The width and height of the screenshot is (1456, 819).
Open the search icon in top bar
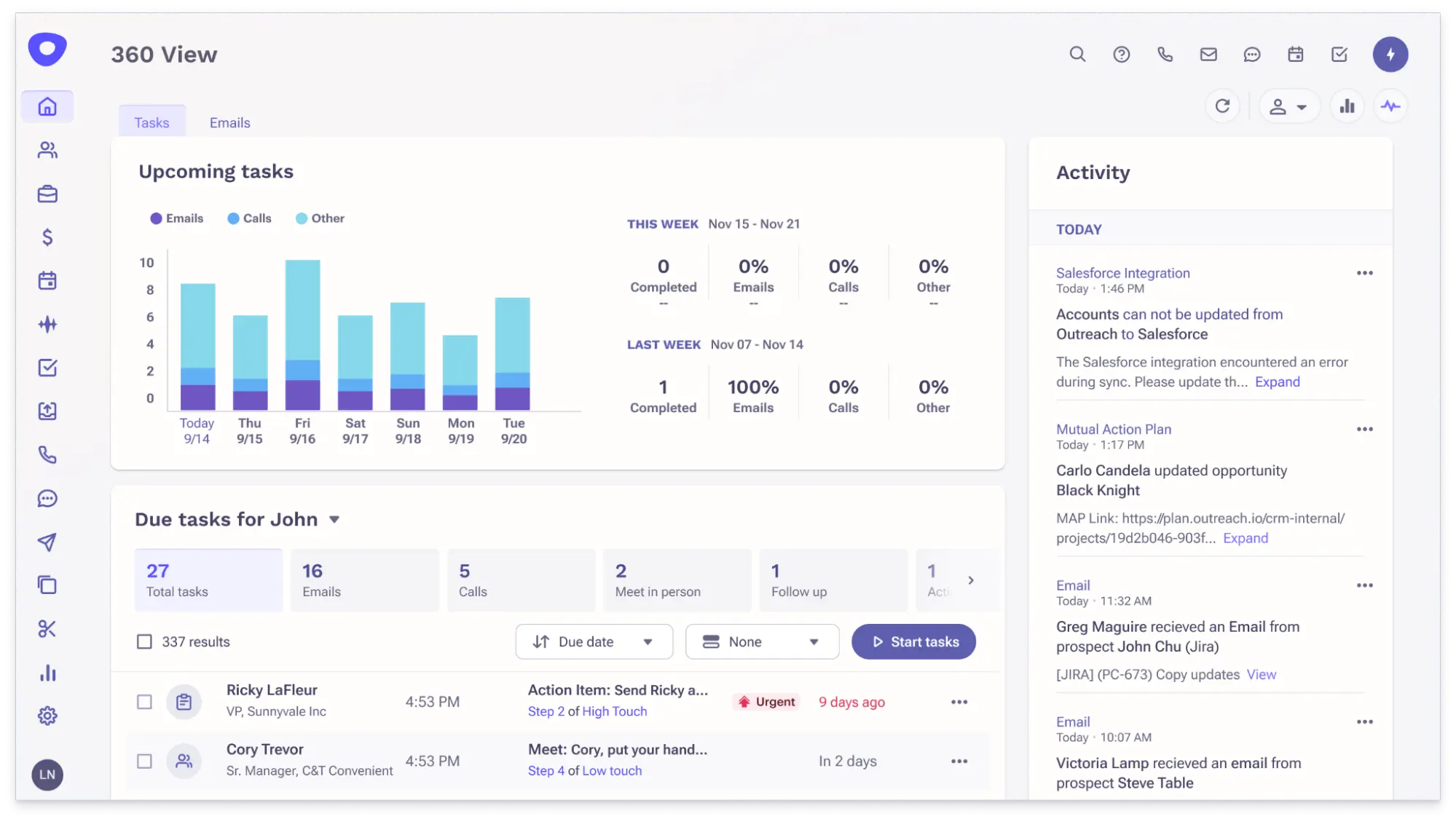pos(1077,54)
